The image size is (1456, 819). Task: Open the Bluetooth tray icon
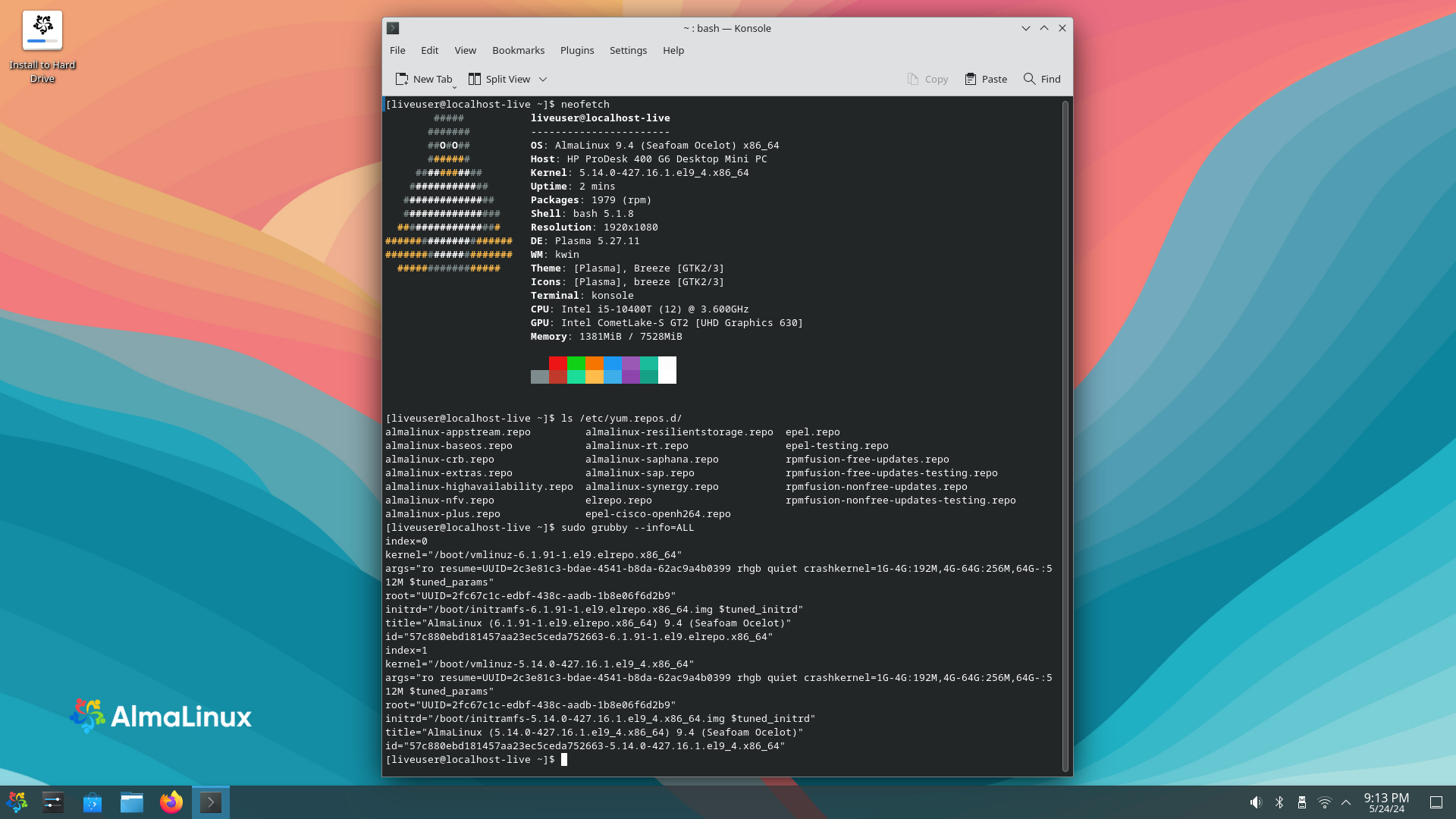pos(1279,802)
